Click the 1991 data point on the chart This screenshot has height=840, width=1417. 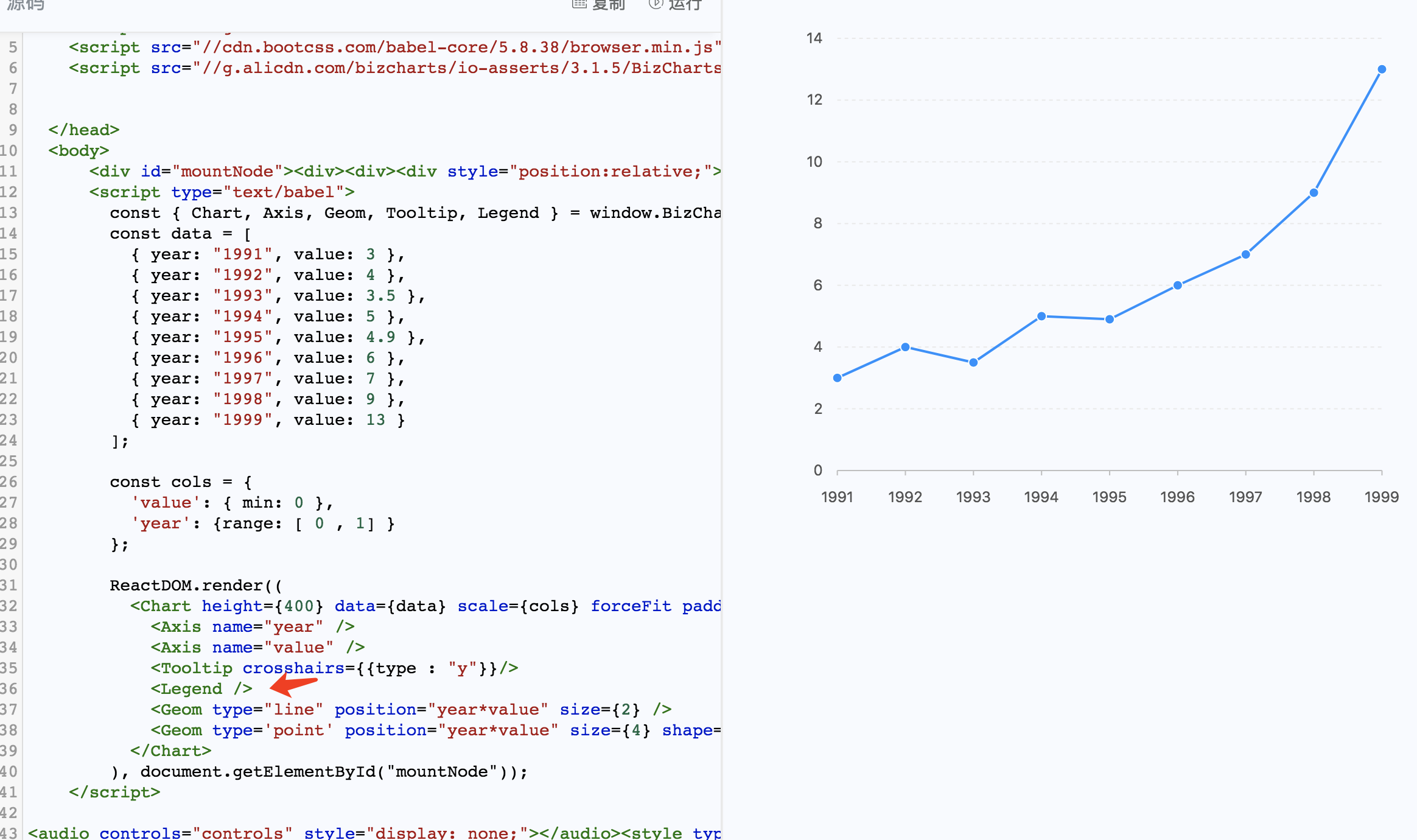point(838,378)
